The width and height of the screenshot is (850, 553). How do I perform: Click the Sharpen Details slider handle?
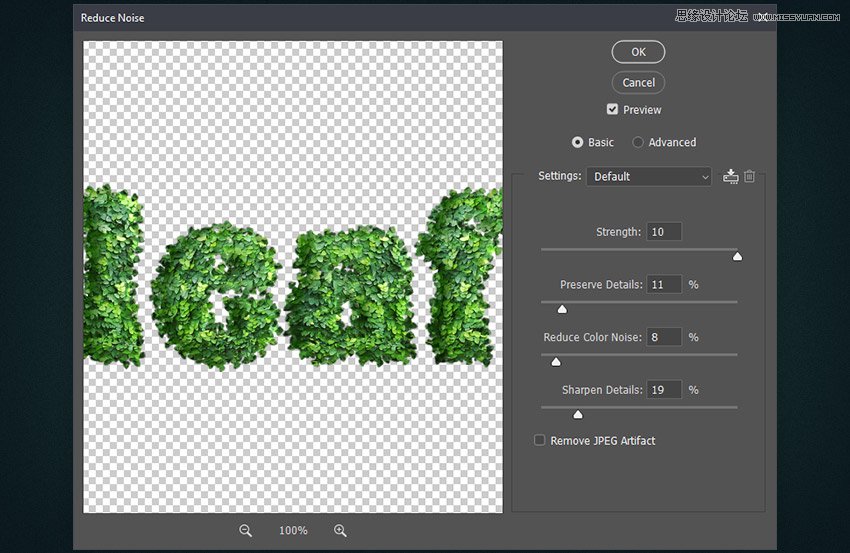(x=577, y=414)
